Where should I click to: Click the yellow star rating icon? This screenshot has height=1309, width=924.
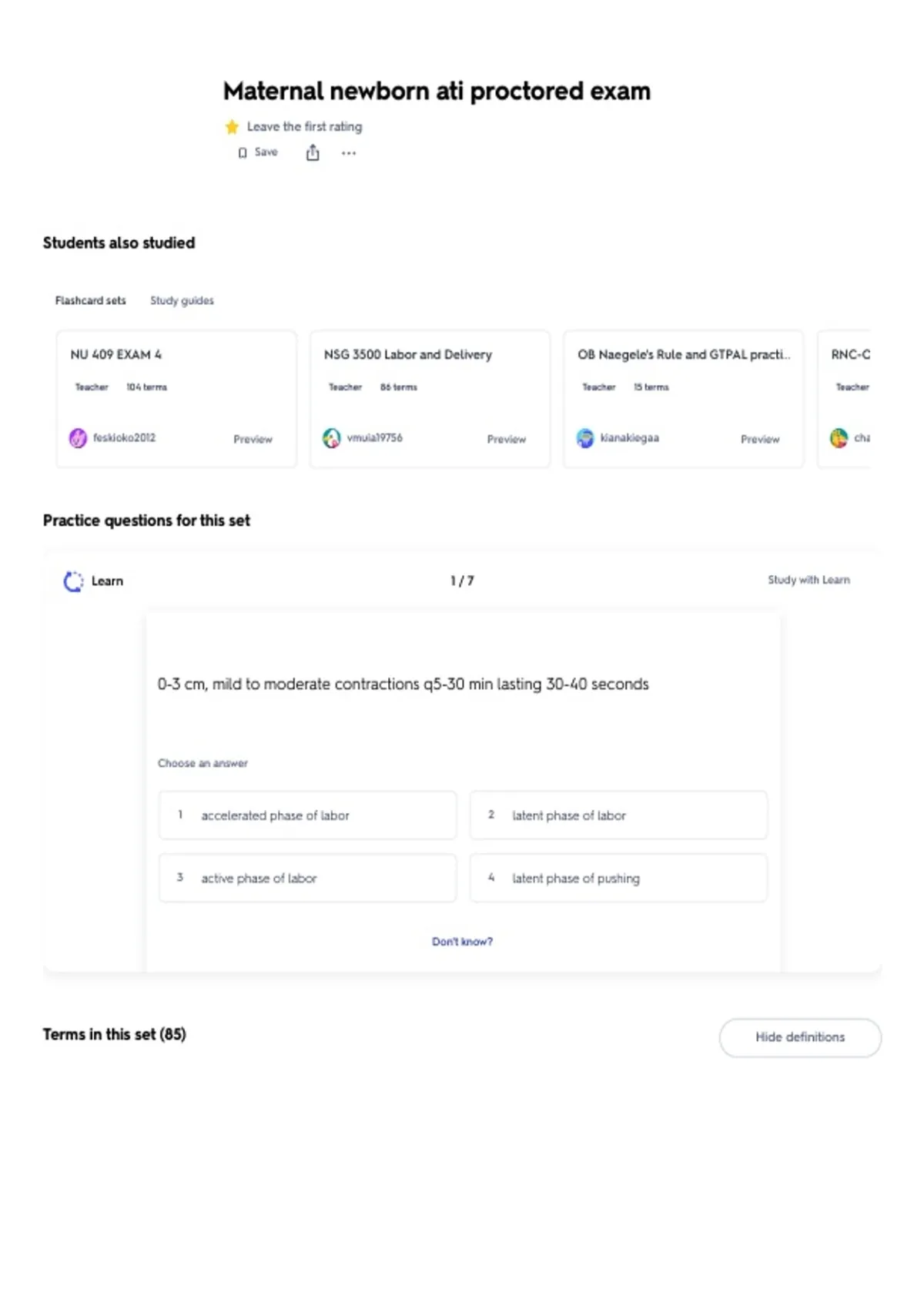pos(232,126)
